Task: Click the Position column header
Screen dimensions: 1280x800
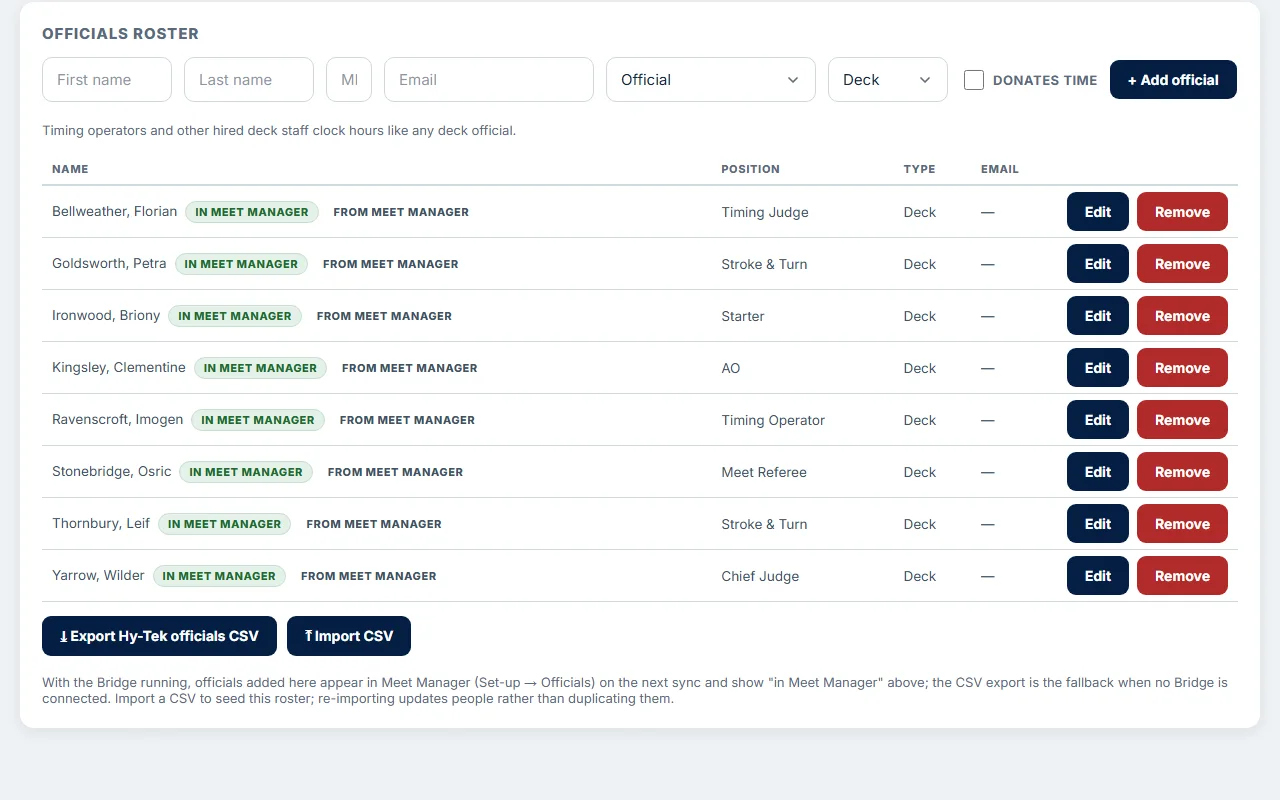Action: coord(750,169)
